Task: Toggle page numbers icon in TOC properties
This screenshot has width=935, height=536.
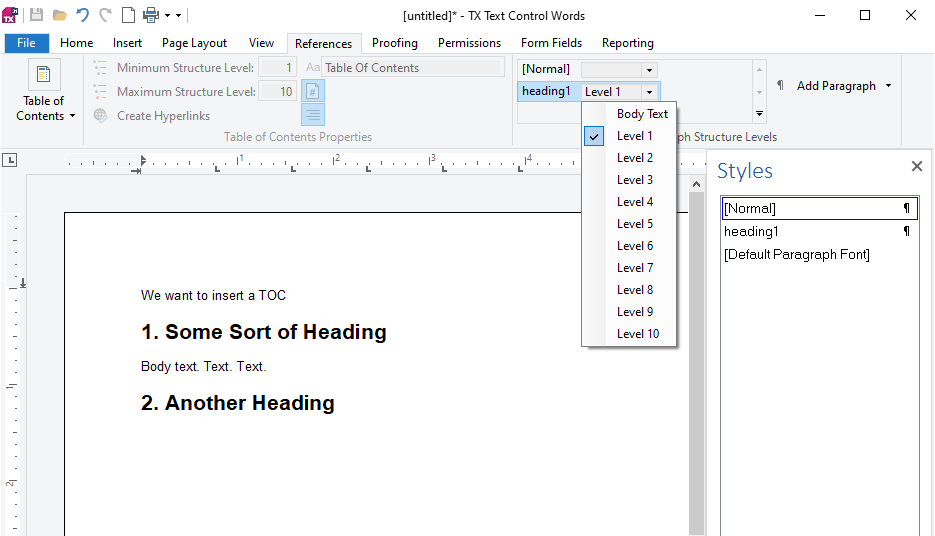Action: pos(312,91)
